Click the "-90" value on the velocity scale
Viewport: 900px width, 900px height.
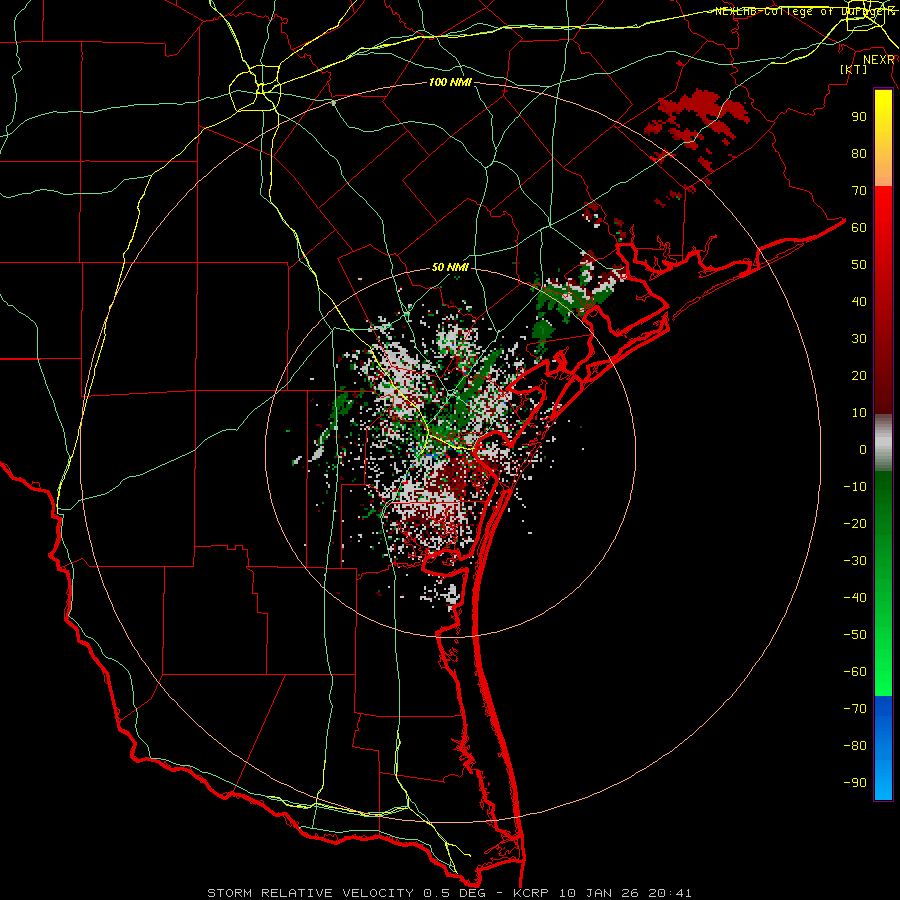tap(855, 783)
